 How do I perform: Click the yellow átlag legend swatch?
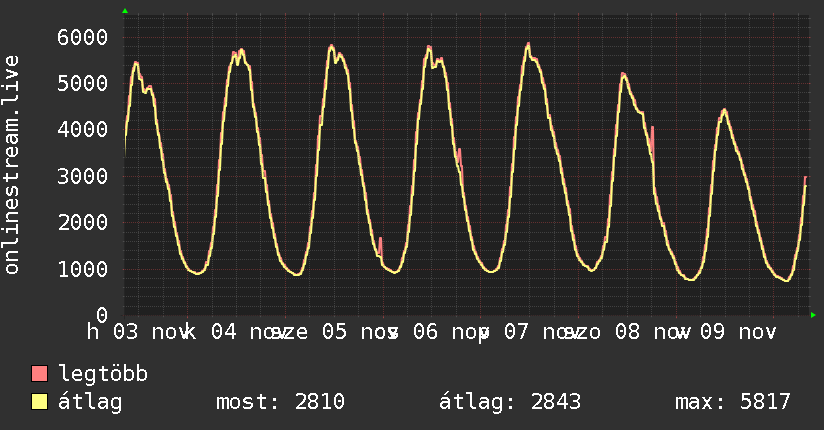click(39, 402)
